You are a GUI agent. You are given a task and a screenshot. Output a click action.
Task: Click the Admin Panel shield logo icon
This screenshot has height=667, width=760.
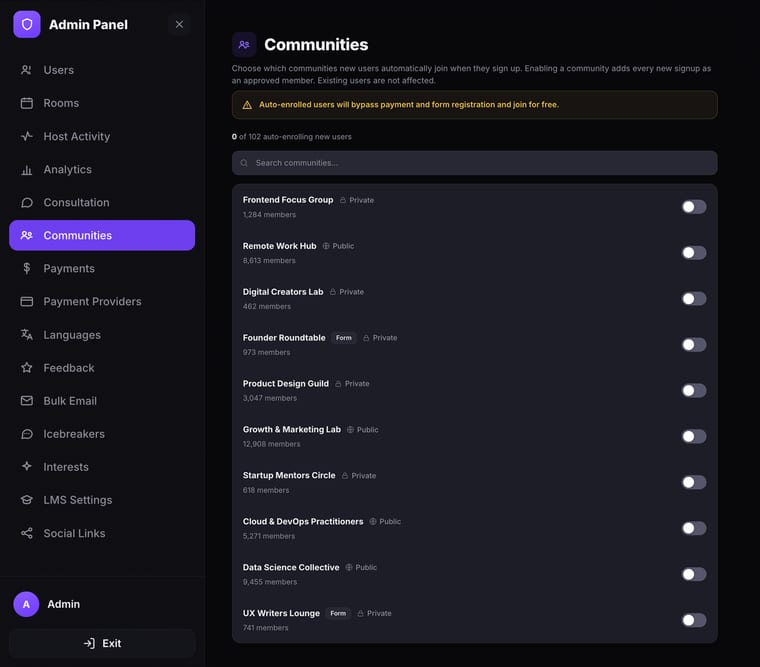27,24
